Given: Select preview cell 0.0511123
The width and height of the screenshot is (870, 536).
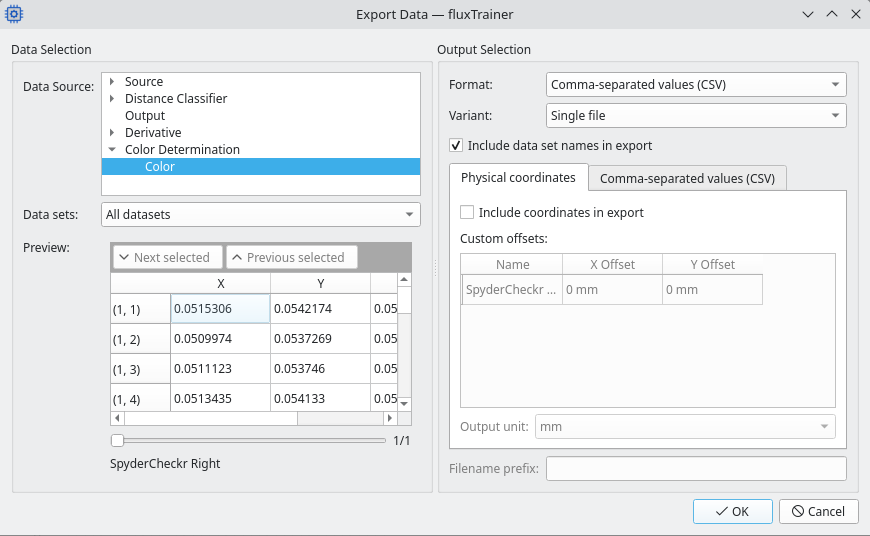Looking at the screenshot, I should [220, 368].
